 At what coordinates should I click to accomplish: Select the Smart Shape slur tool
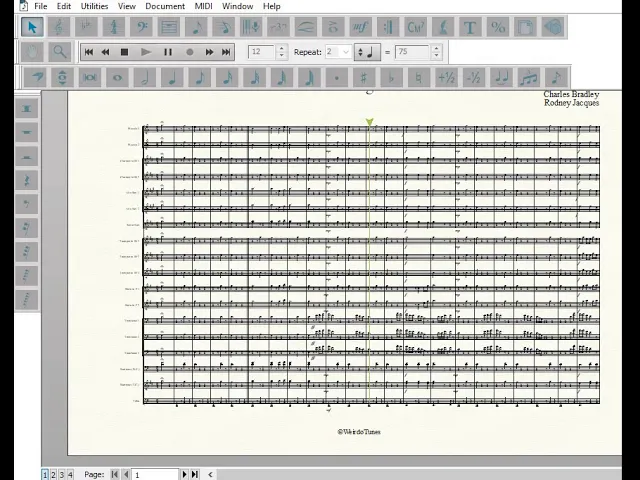pyautogui.click(x=306, y=27)
